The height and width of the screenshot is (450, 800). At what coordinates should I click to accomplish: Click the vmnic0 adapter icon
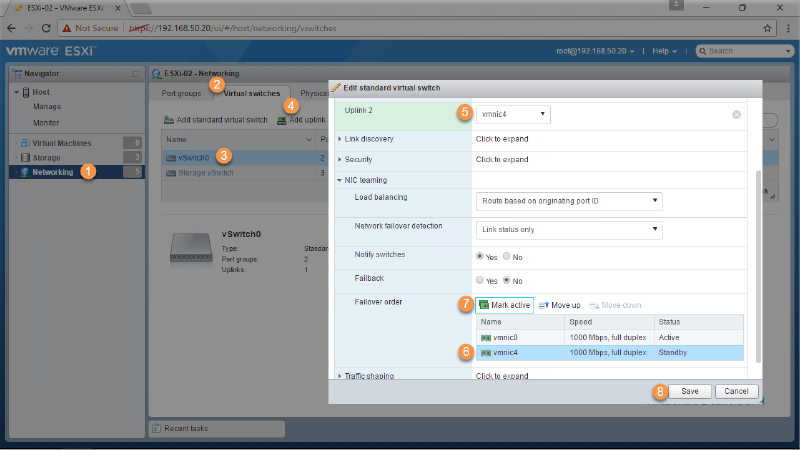tap(486, 338)
